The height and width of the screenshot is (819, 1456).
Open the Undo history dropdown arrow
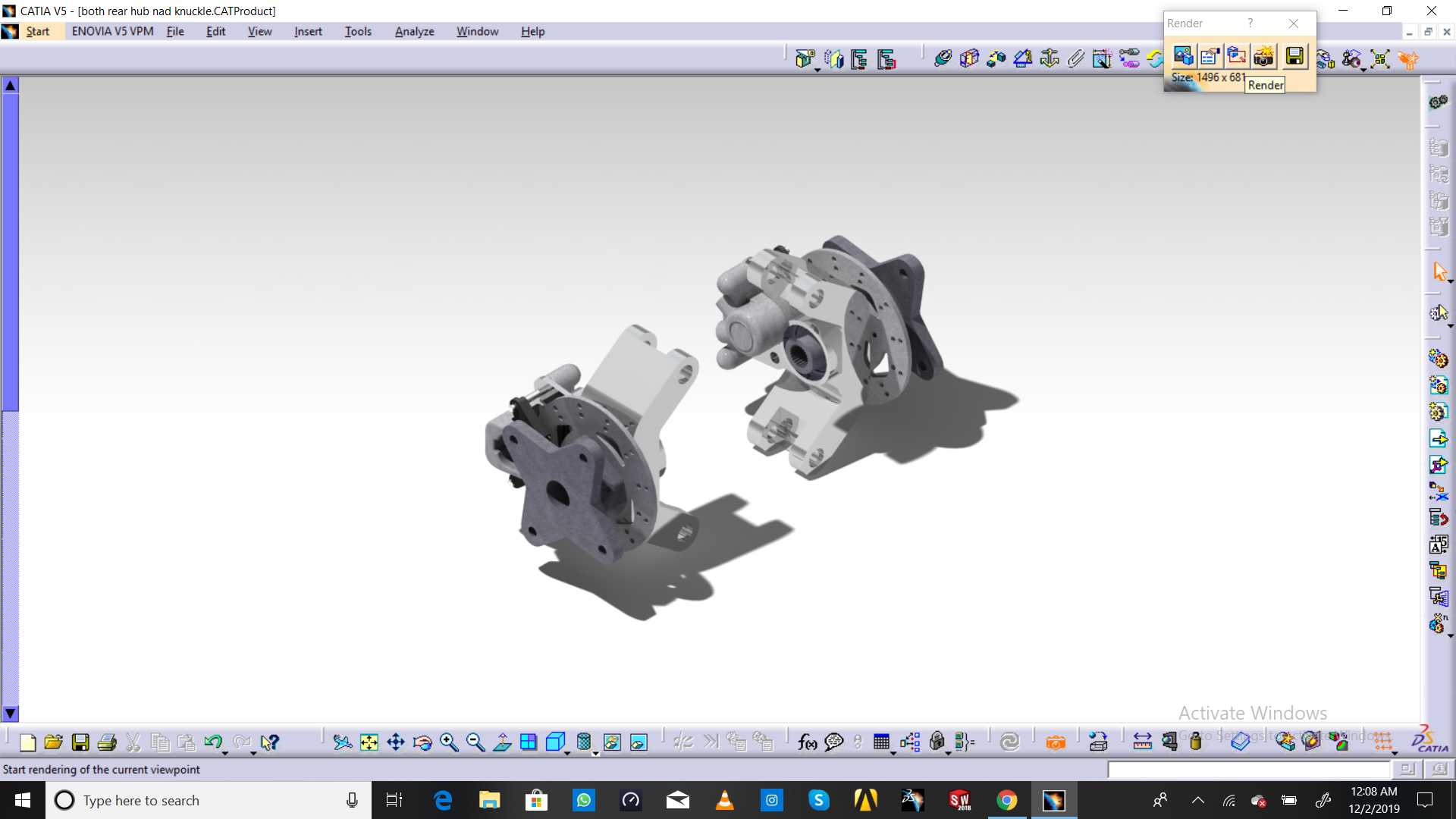225,753
